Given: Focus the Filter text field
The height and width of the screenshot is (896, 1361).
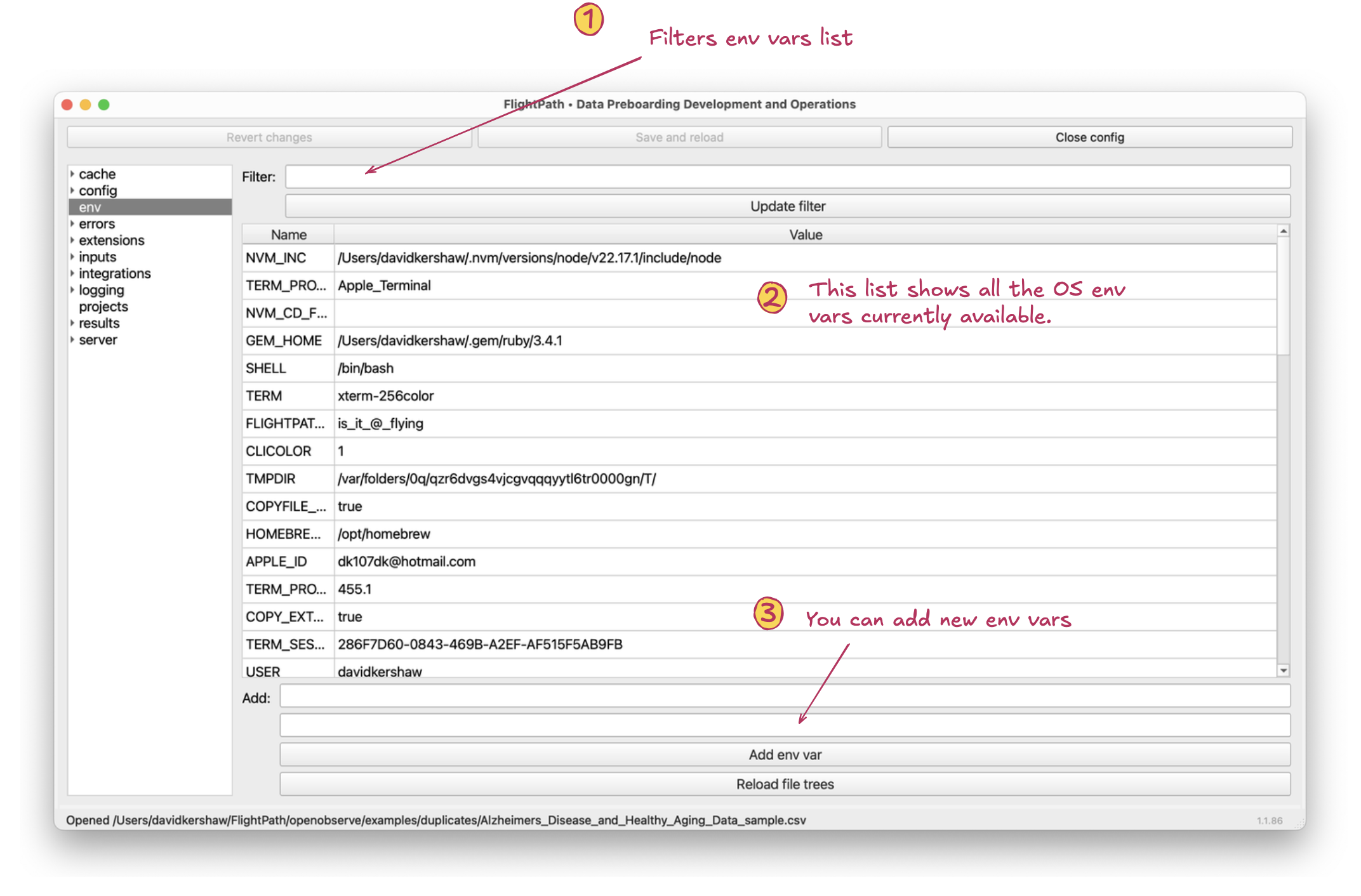Looking at the screenshot, I should coord(787,177).
